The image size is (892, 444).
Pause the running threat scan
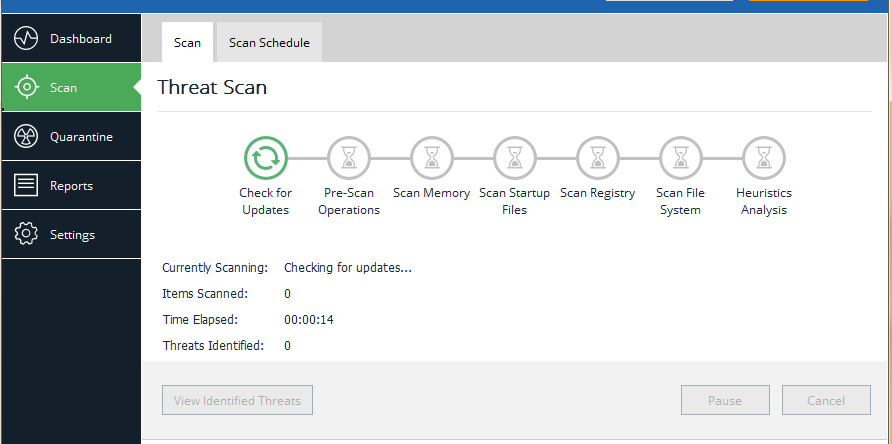725,401
